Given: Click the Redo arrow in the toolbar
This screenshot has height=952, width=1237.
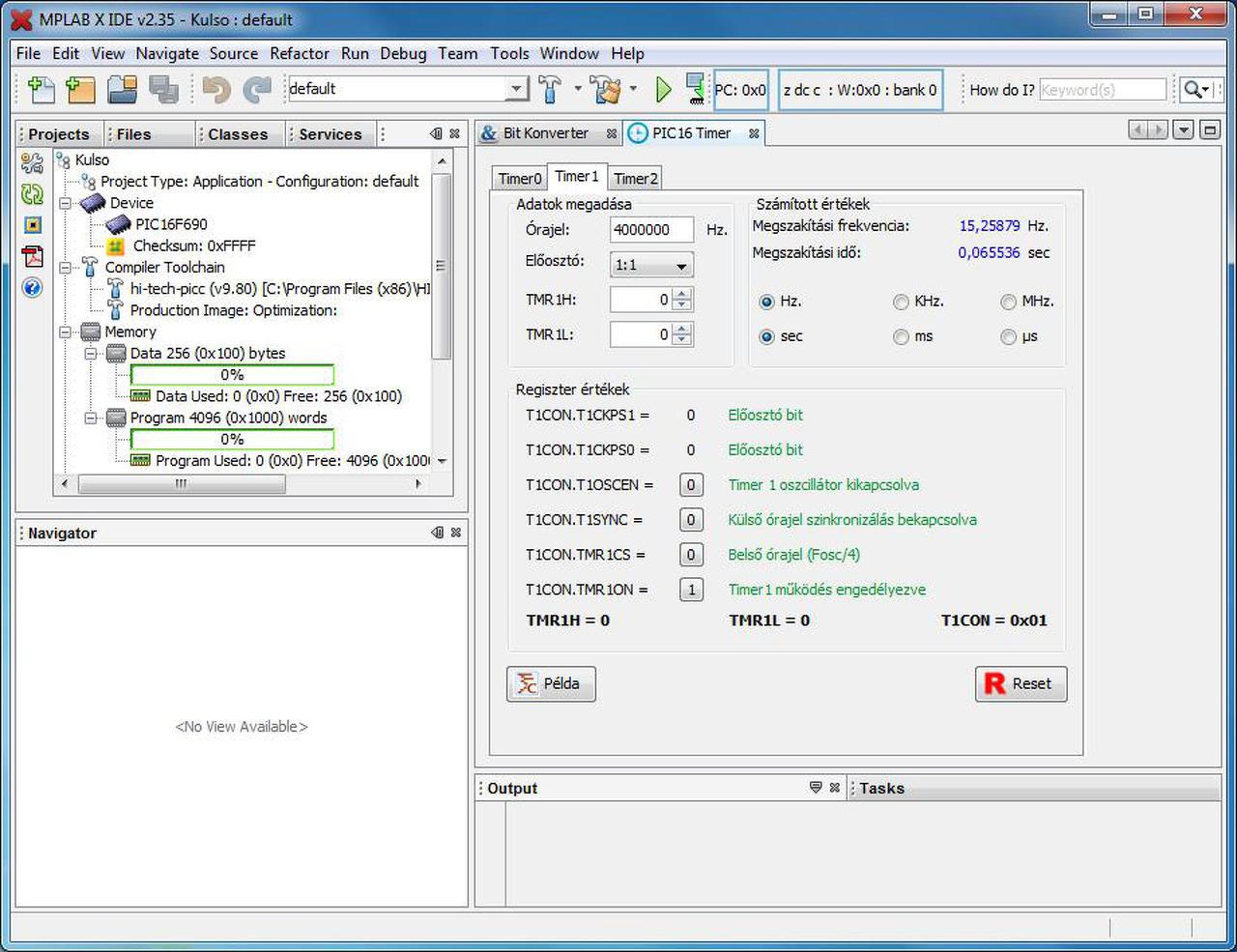Looking at the screenshot, I should [x=257, y=90].
